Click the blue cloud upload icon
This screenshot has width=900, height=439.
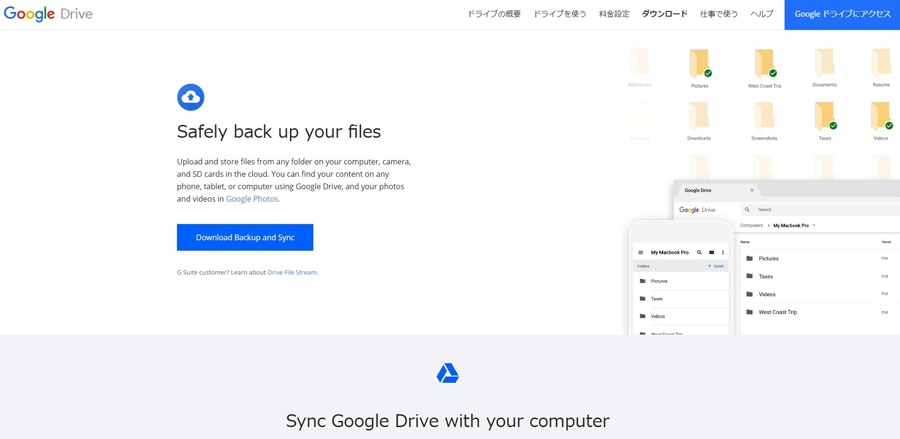(191, 97)
